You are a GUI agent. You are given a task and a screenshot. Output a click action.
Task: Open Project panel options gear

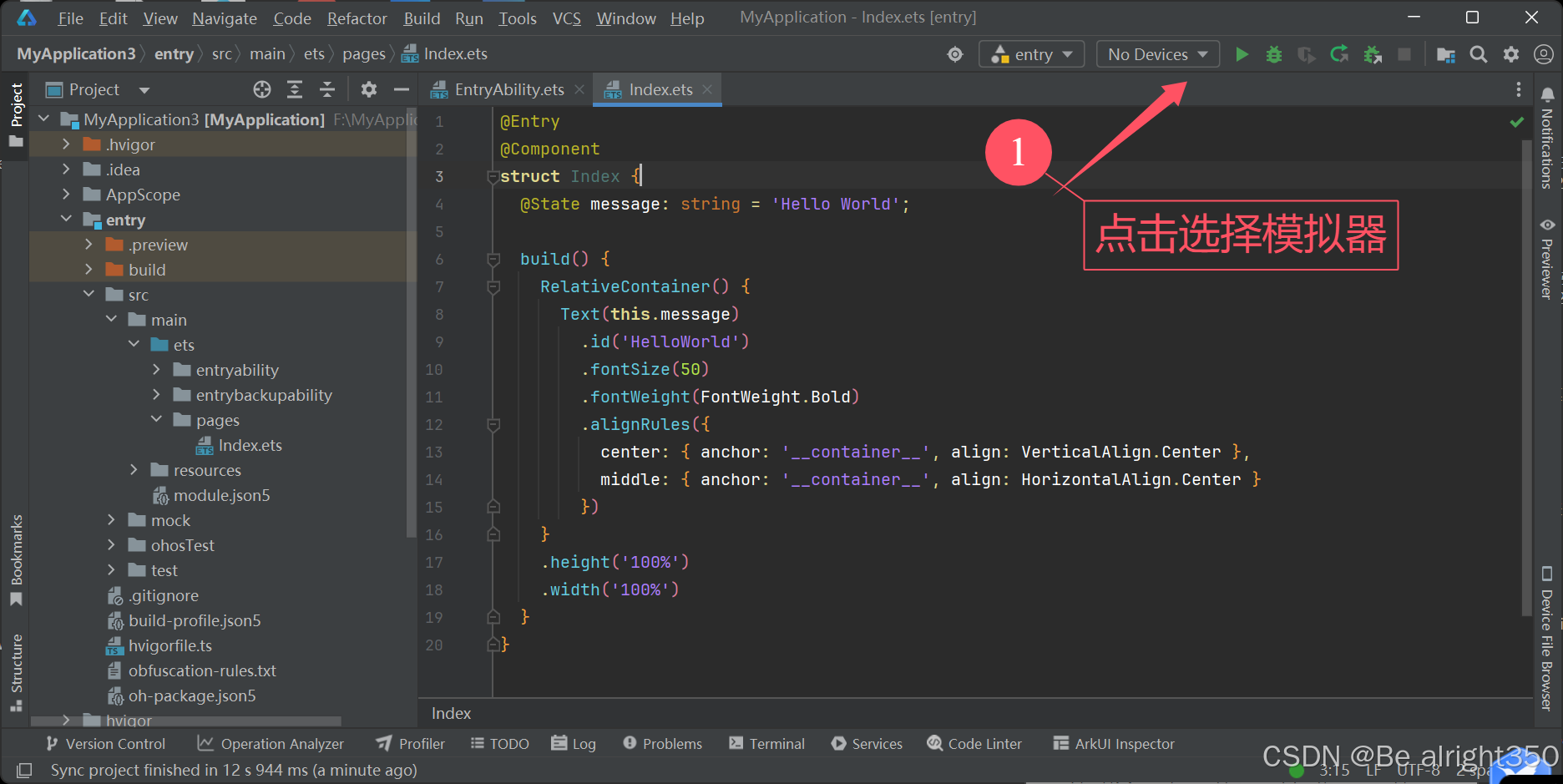tap(369, 89)
